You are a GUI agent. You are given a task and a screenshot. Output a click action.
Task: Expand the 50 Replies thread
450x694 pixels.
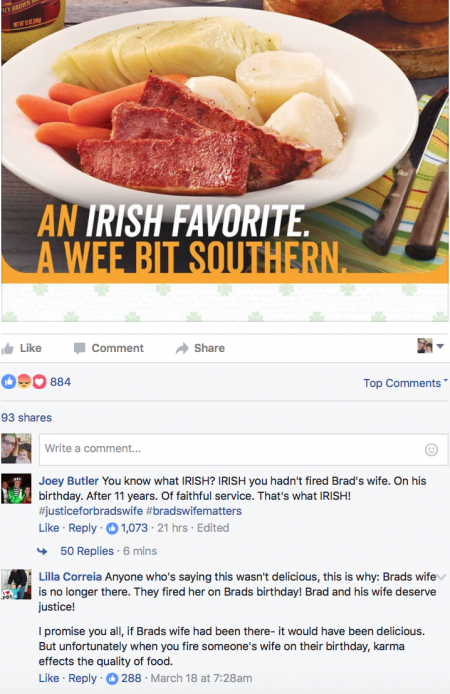[87, 551]
